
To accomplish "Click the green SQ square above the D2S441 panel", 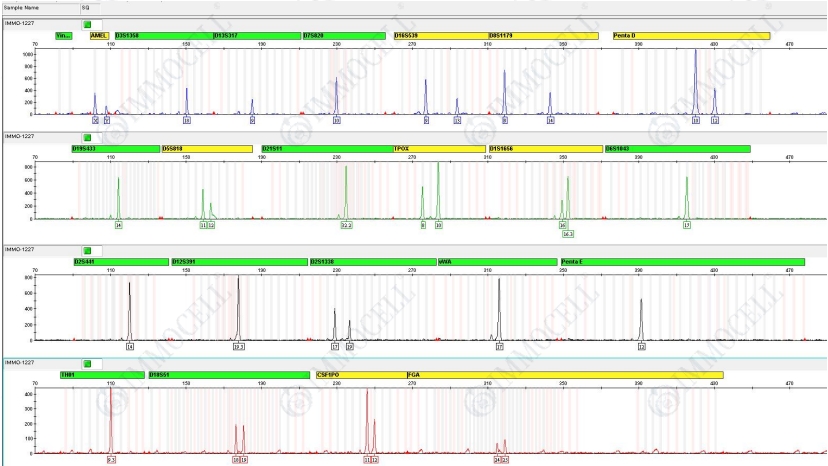I will coord(88,250).
